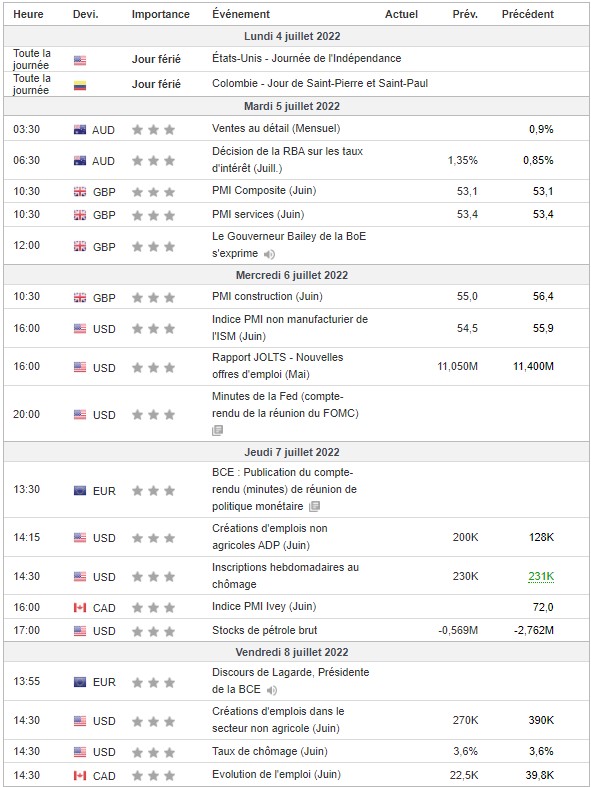
Task: Open the PMI Composite (Juin) event
Action: coord(264,191)
